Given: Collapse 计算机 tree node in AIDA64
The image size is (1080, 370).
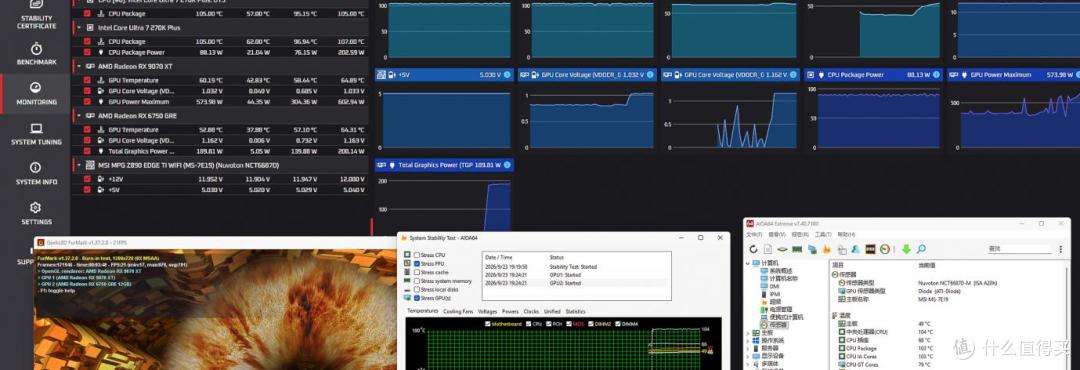Looking at the screenshot, I should (x=748, y=263).
